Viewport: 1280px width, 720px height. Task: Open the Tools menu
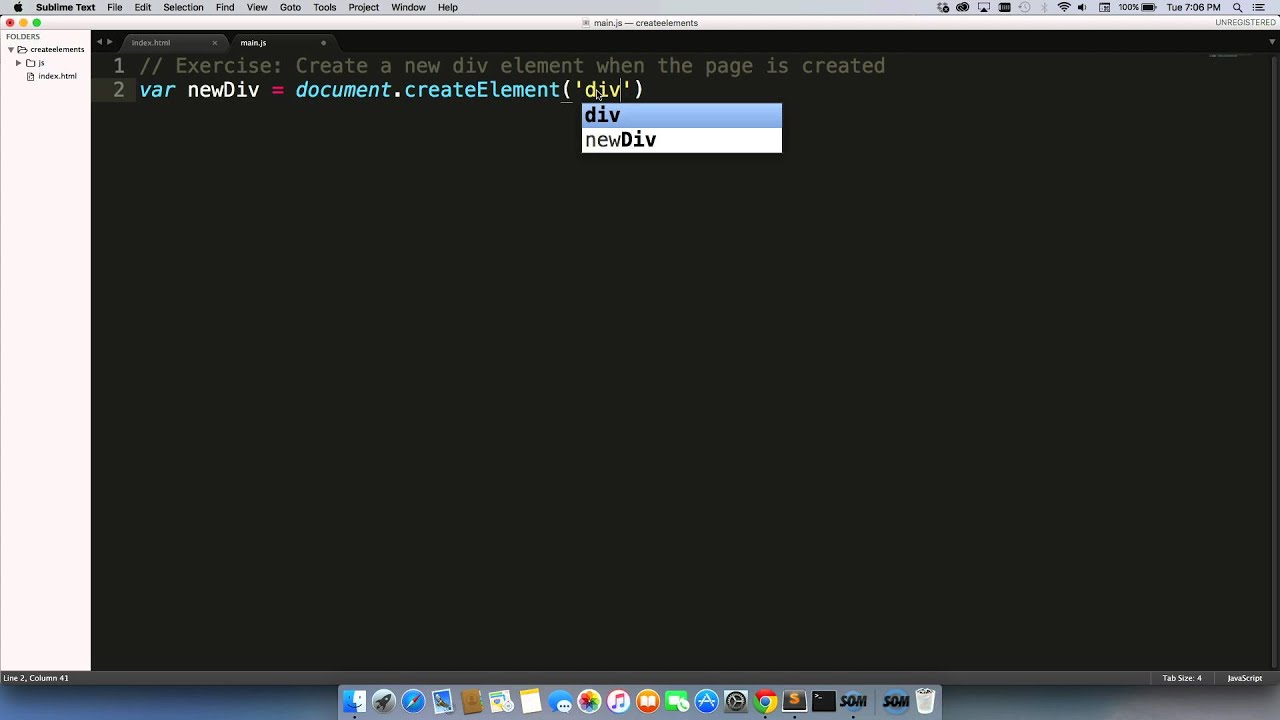pos(324,7)
